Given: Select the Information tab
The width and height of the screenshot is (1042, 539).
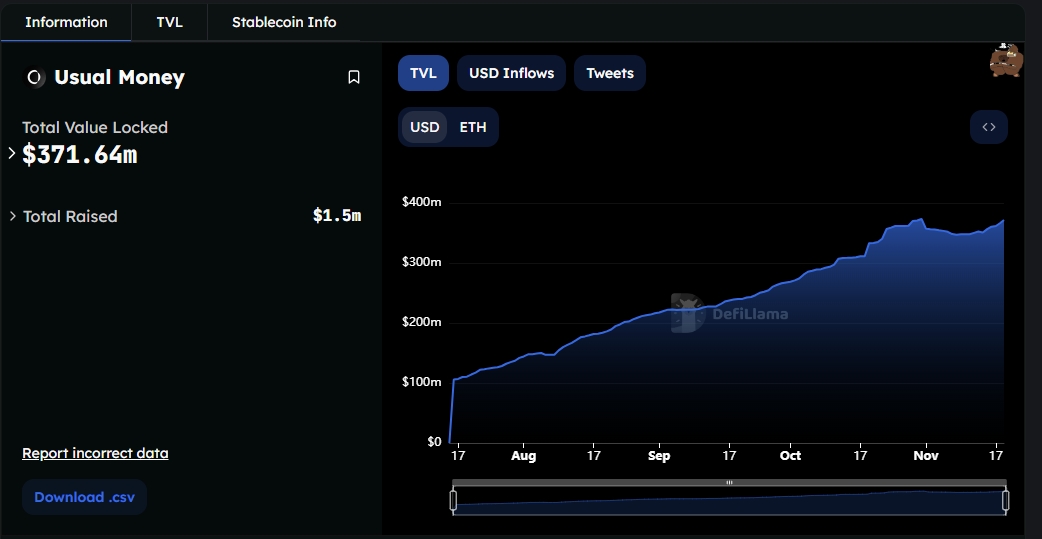Looking at the screenshot, I should point(66,22).
